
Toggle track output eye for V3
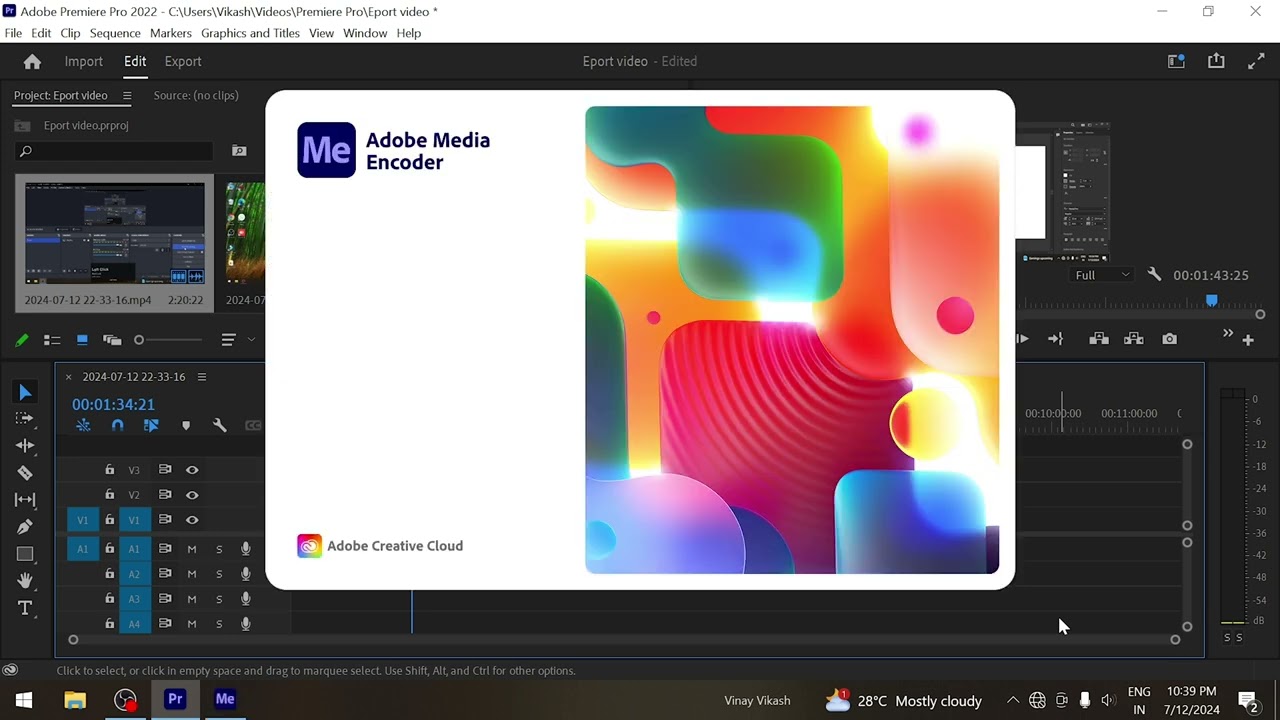point(192,470)
